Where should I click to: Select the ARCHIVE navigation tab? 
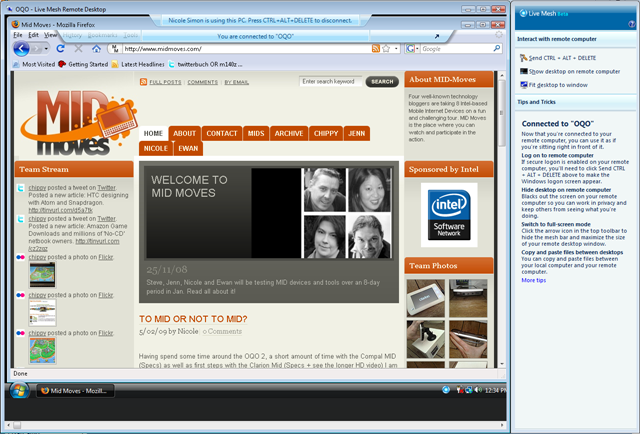click(289, 134)
